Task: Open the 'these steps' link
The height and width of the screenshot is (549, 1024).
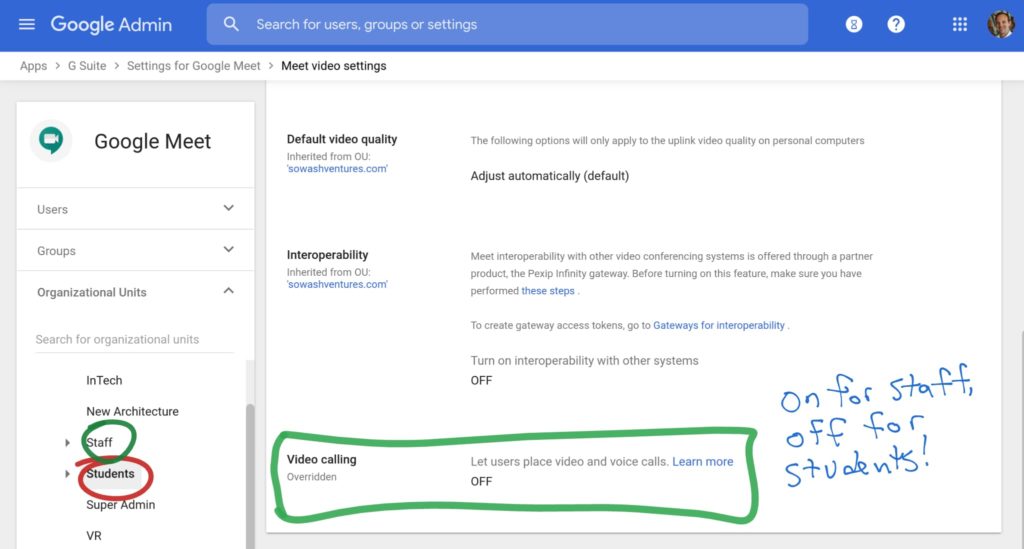Action: pos(547,290)
